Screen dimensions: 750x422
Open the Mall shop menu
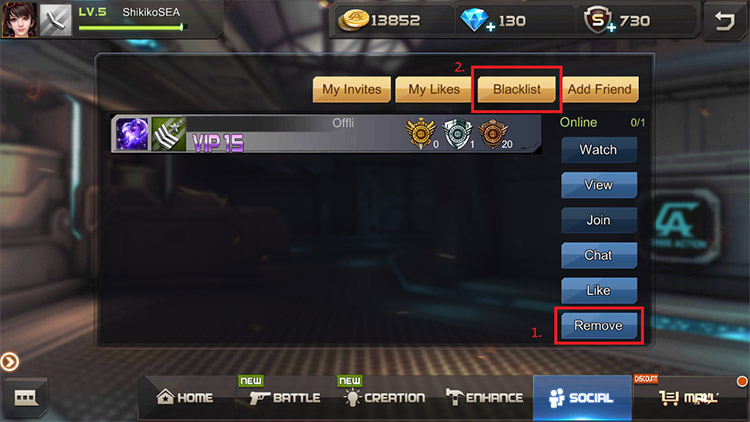point(687,397)
